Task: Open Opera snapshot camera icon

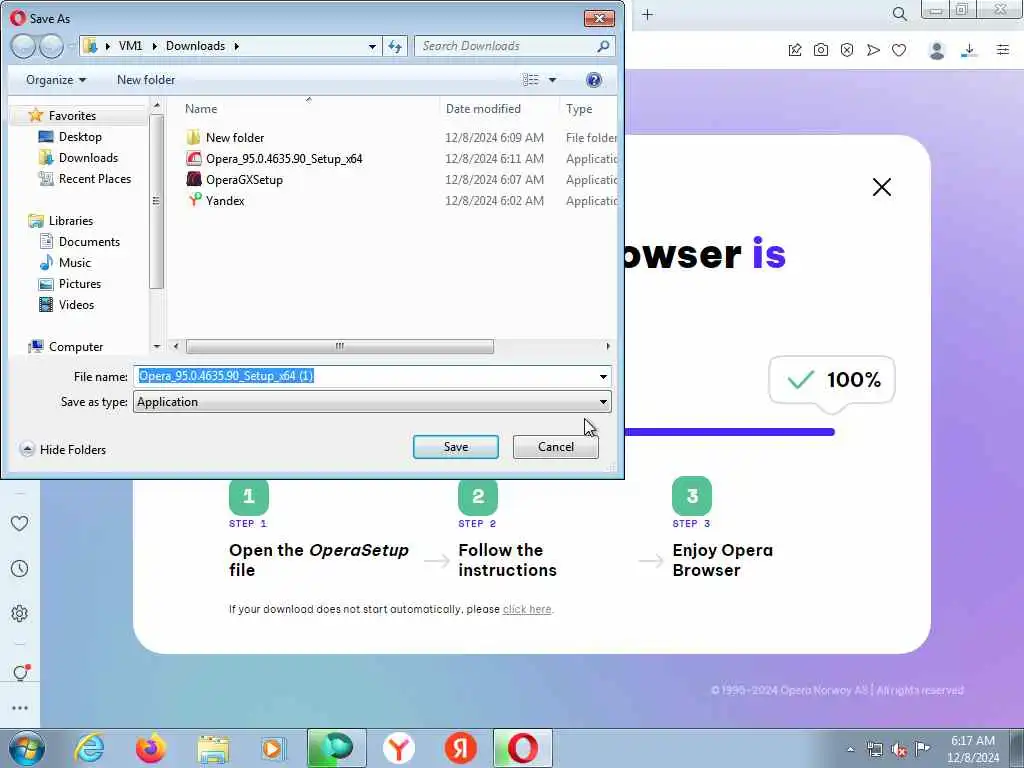Action: coord(821,50)
